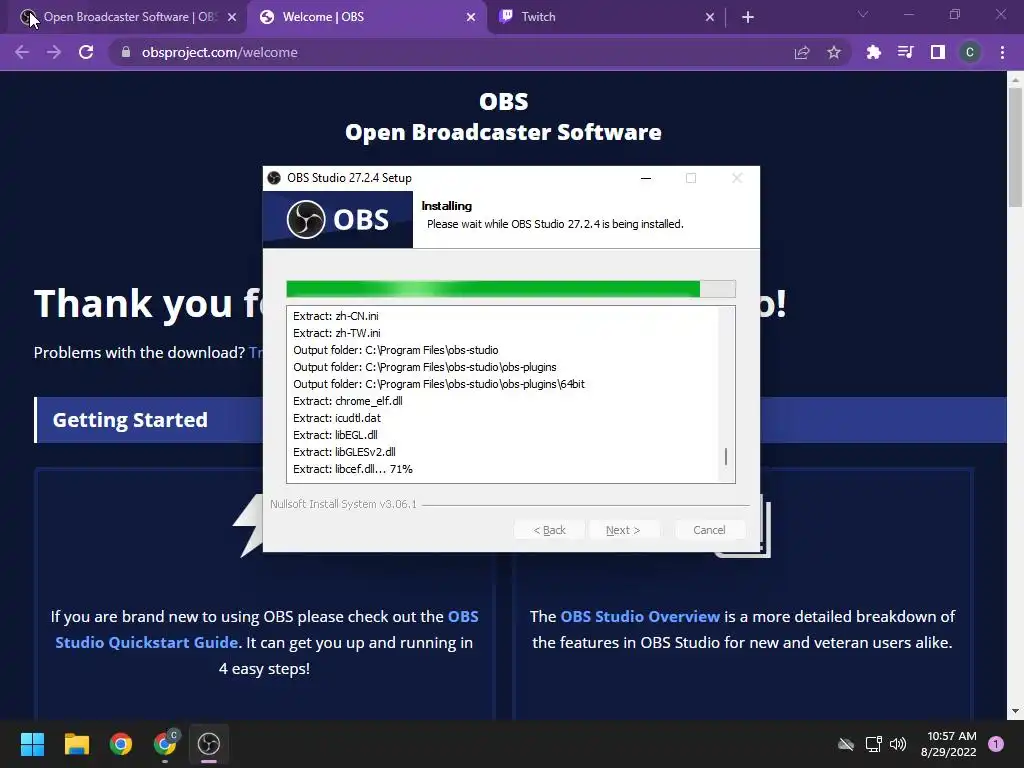Viewport: 1024px width, 768px height.
Task: Open the OBS Studio Quickstart Guide link
Action: click(x=267, y=630)
